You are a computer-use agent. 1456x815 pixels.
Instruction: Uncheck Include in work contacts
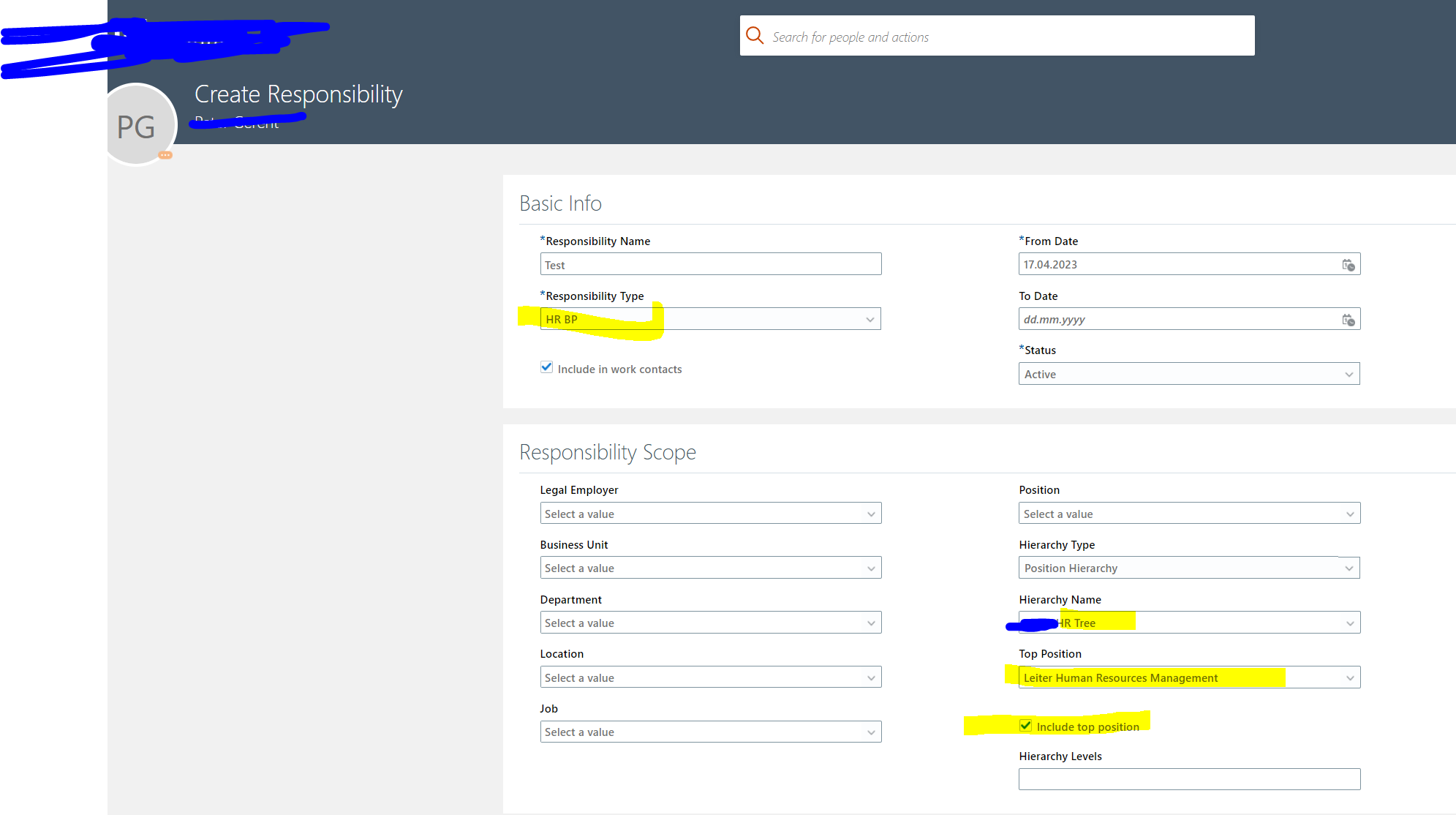point(546,367)
